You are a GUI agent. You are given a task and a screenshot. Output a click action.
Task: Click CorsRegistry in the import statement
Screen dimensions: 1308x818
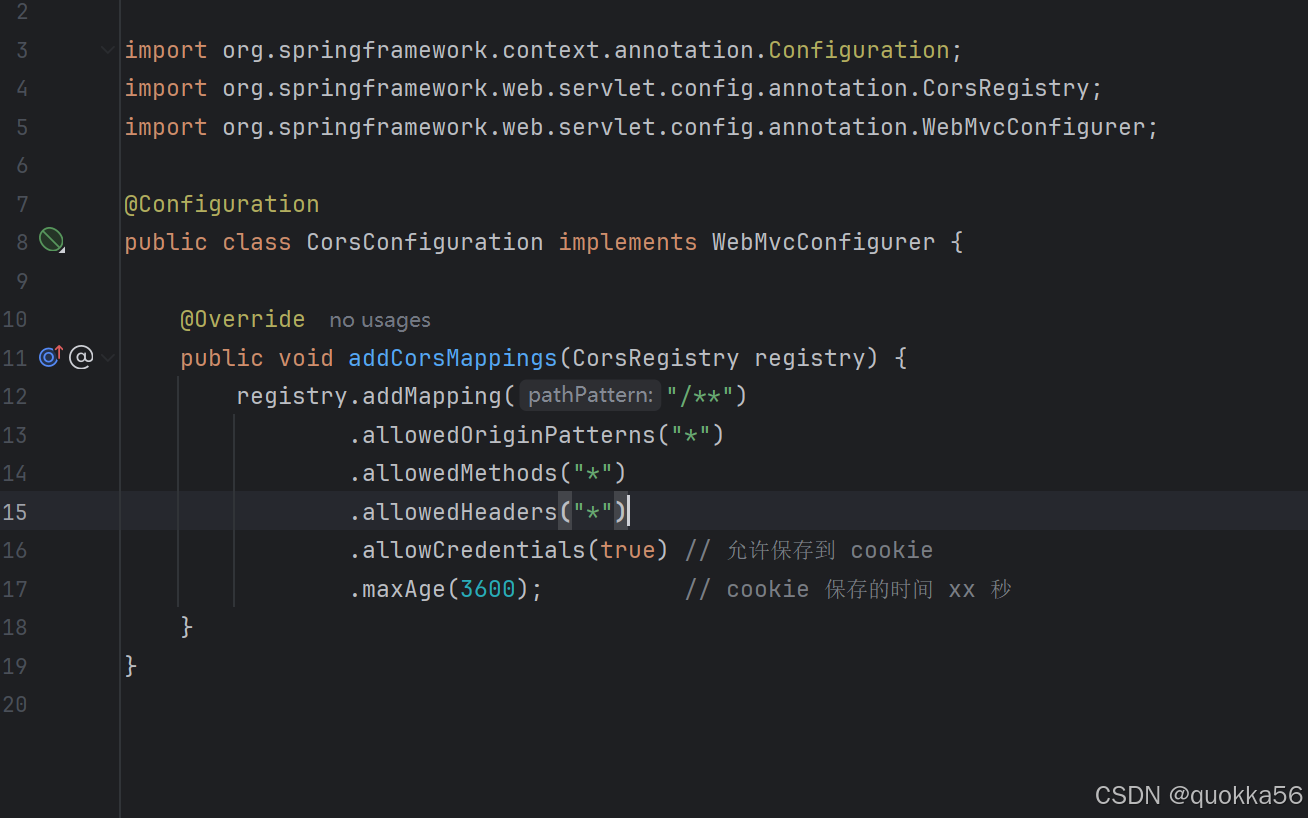click(x=1005, y=88)
